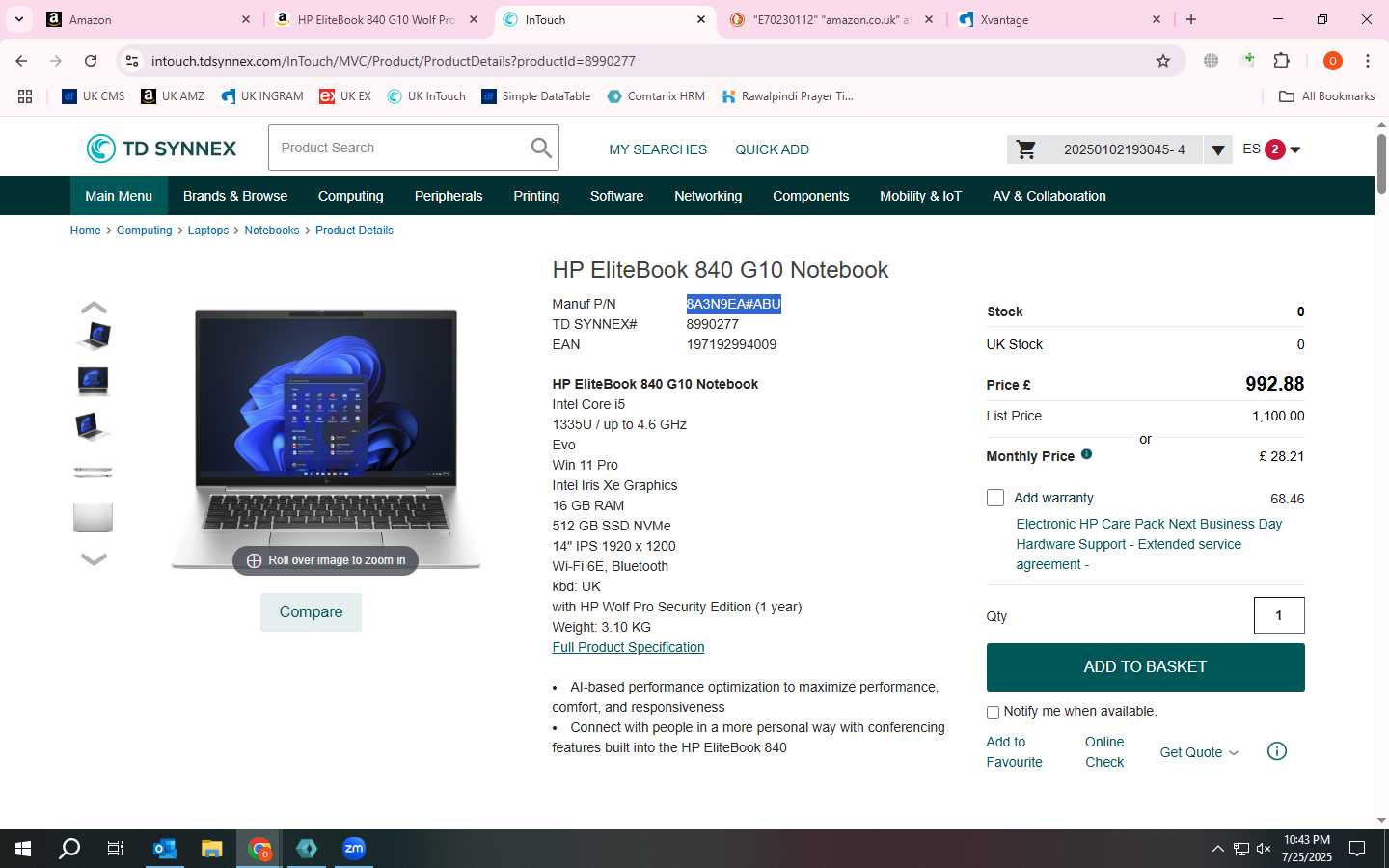Switch to the Amazon browser tab

tap(149, 19)
